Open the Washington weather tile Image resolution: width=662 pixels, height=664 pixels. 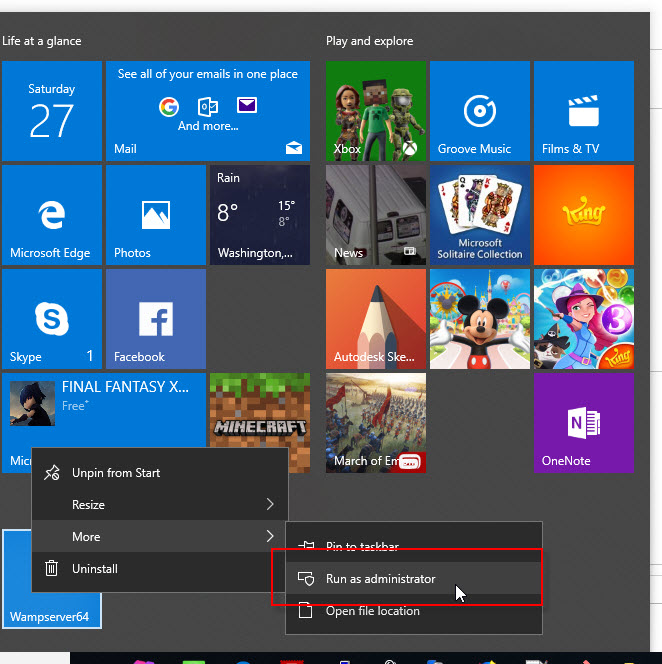pos(259,215)
